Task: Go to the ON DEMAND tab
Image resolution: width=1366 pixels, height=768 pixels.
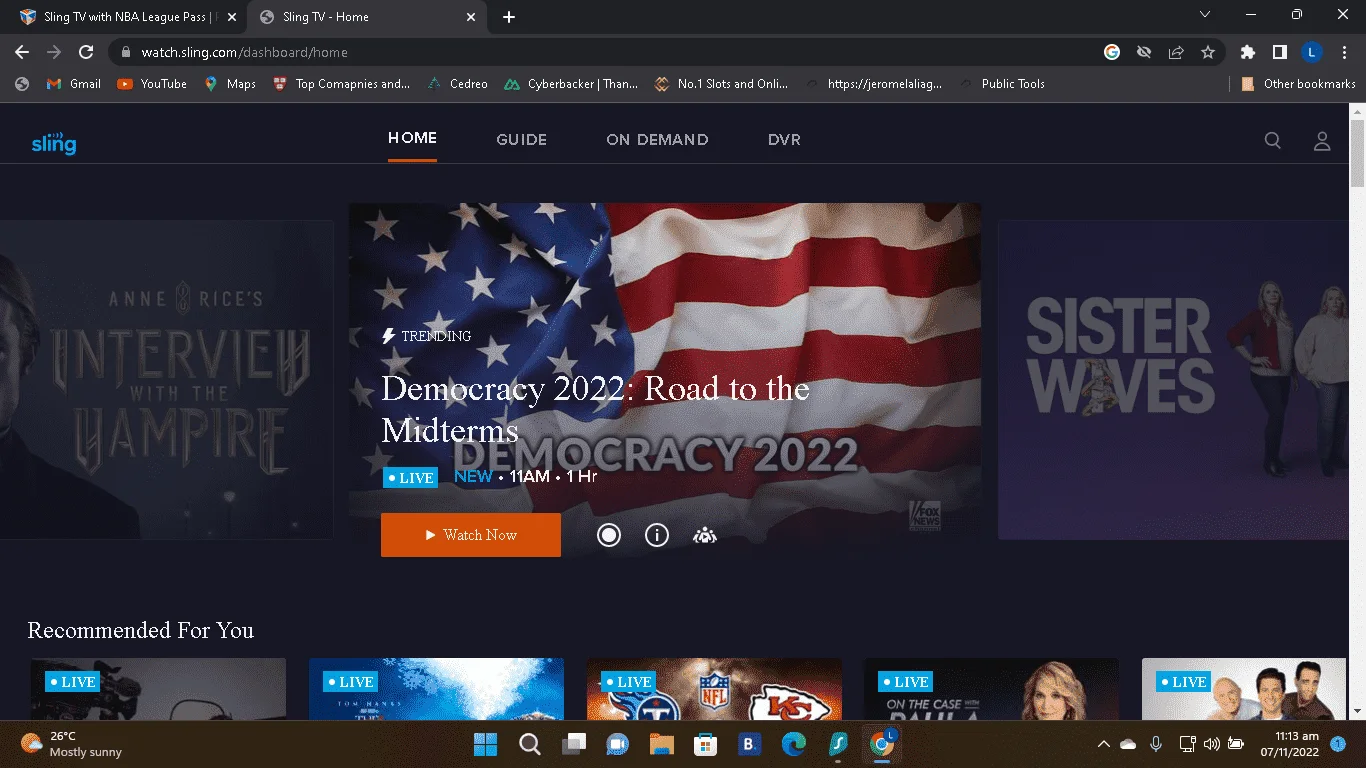Action: click(x=657, y=140)
